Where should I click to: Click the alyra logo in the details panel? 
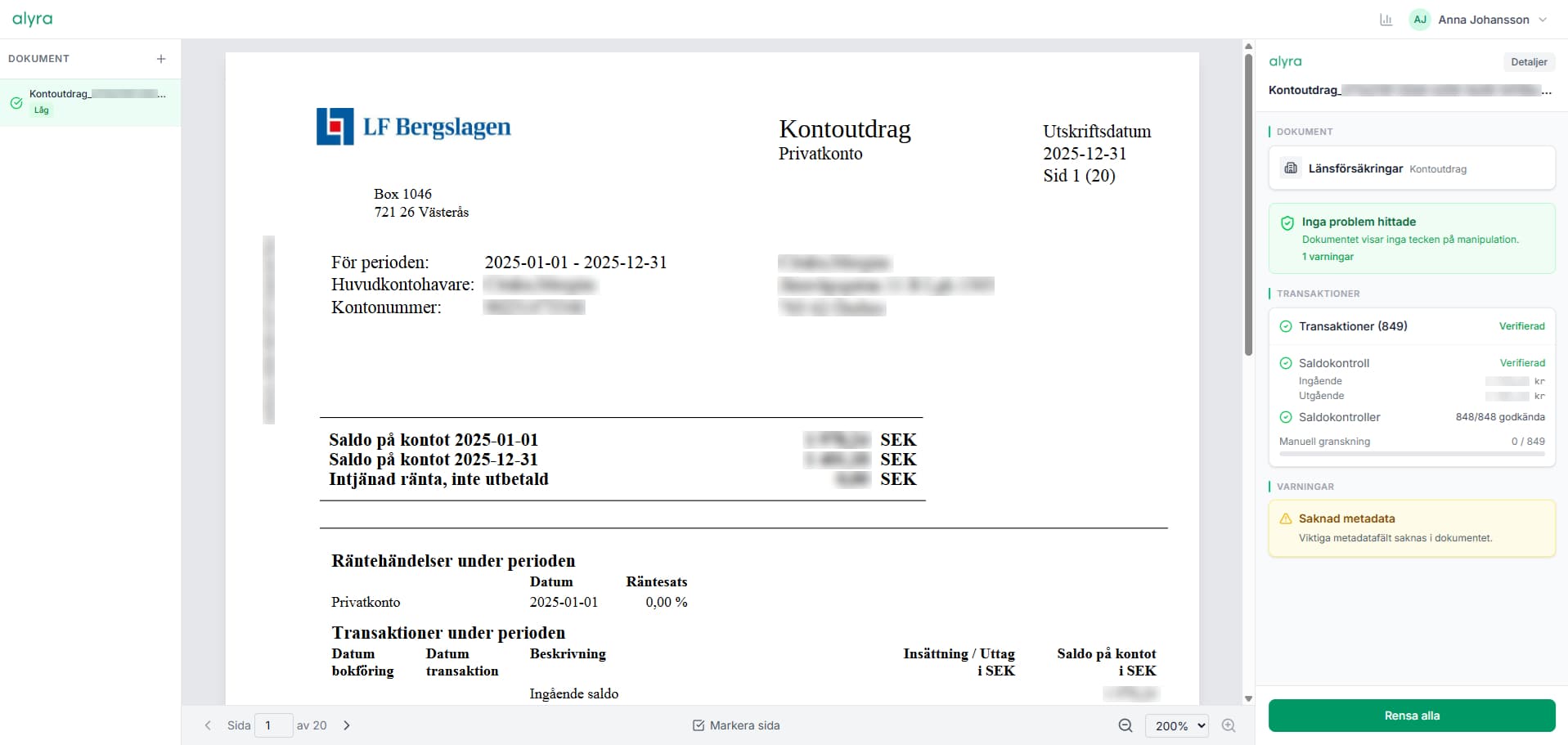(1285, 61)
